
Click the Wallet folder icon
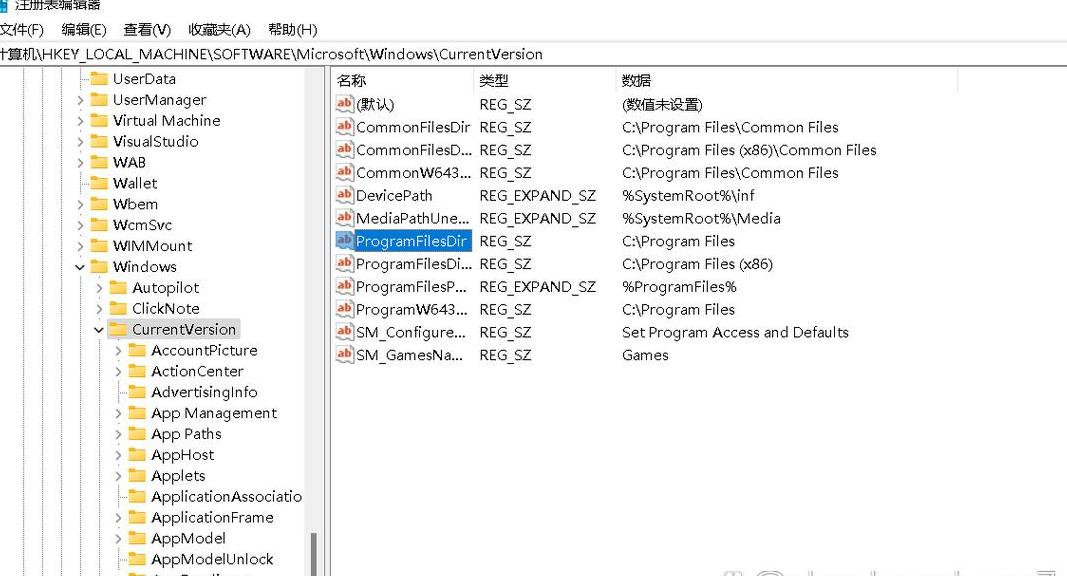(x=99, y=183)
